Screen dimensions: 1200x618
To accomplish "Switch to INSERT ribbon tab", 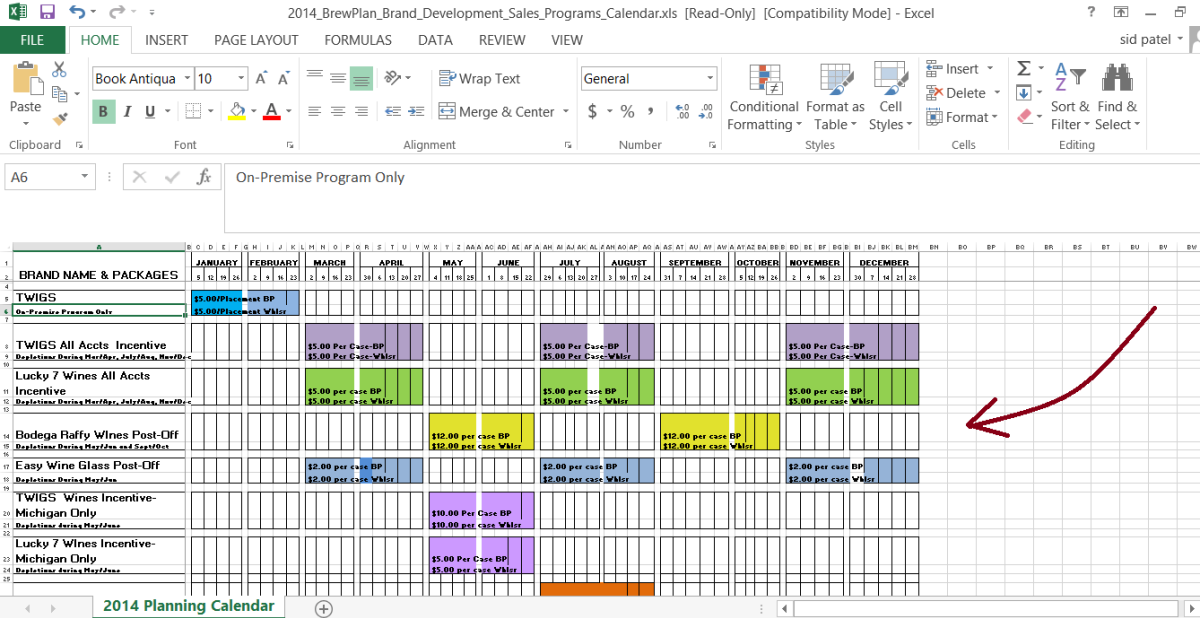I will [166, 40].
